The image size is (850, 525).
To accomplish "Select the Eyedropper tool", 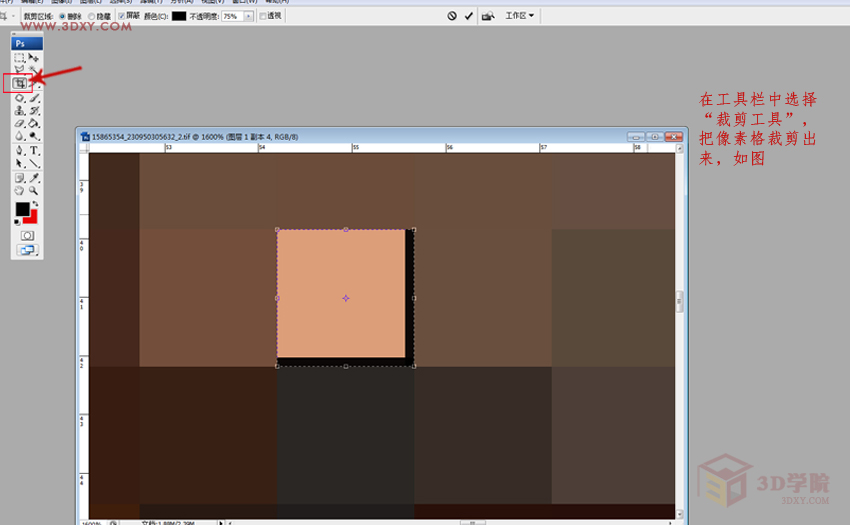I will click(34, 178).
